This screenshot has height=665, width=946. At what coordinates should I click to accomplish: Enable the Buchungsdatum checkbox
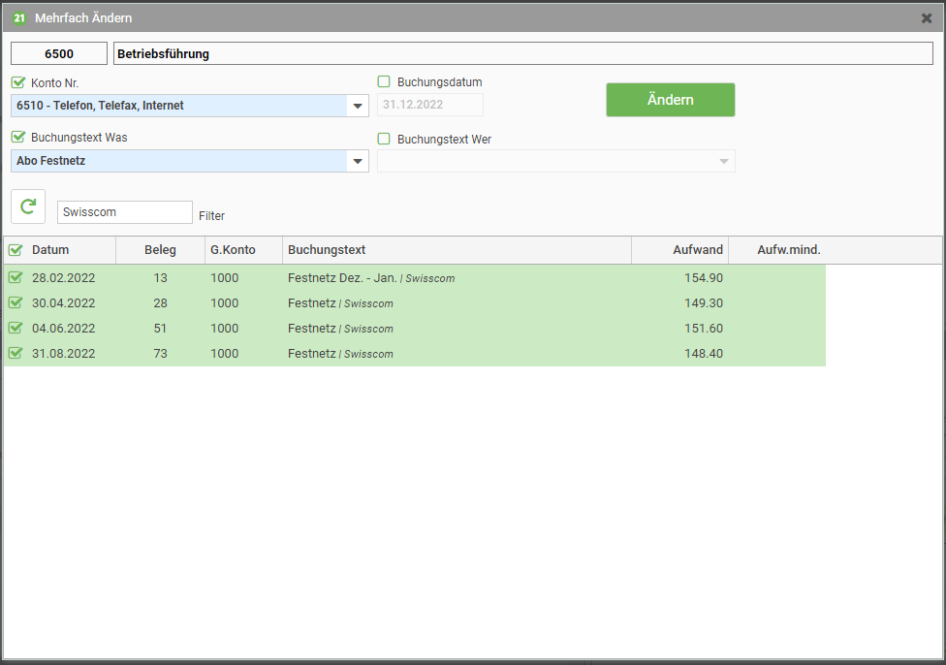(x=384, y=81)
